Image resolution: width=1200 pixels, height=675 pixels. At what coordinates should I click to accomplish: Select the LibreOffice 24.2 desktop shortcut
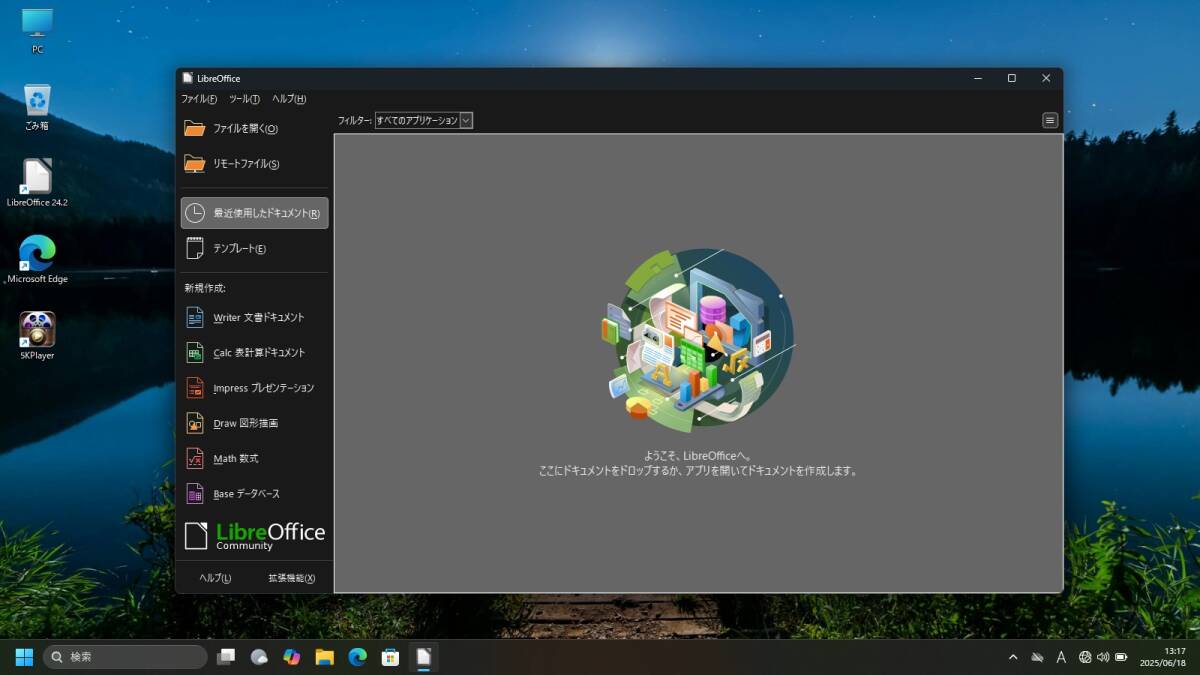point(37,183)
